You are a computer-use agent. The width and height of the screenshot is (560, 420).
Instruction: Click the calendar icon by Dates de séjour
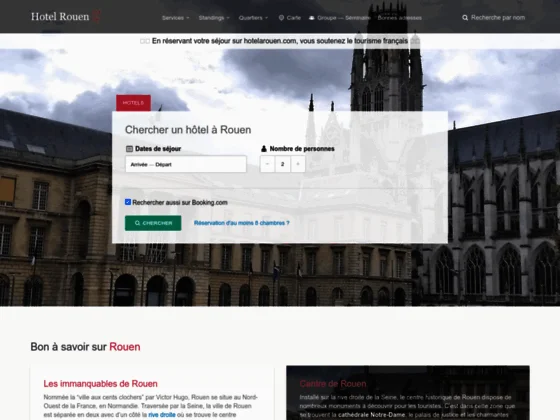[x=129, y=149]
